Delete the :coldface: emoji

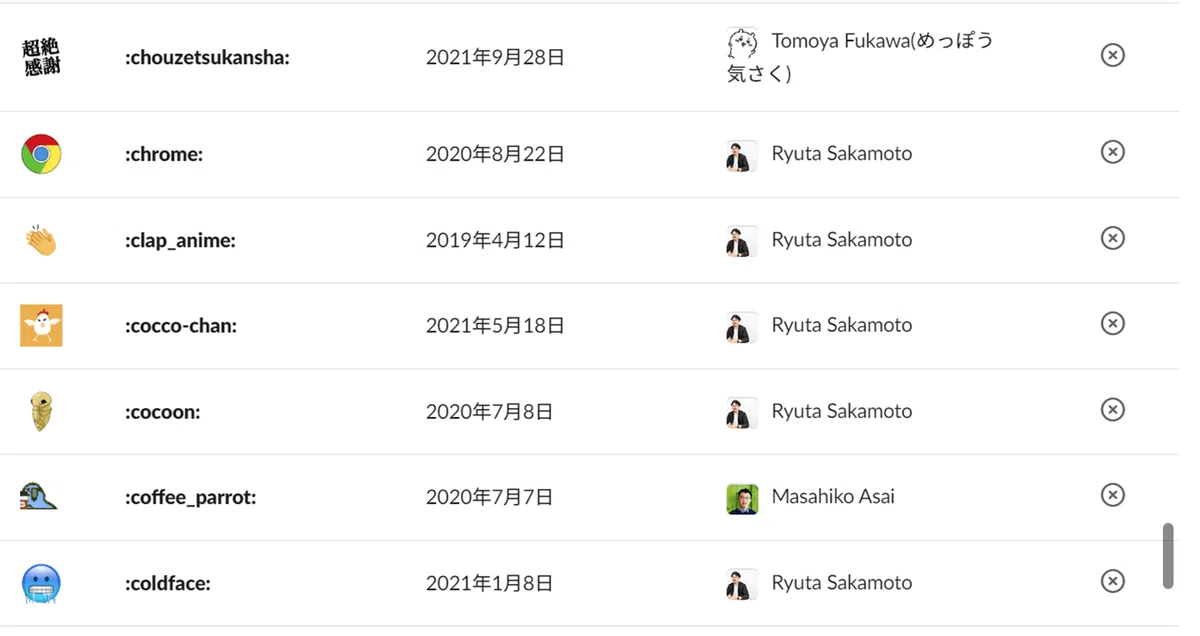click(1112, 582)
